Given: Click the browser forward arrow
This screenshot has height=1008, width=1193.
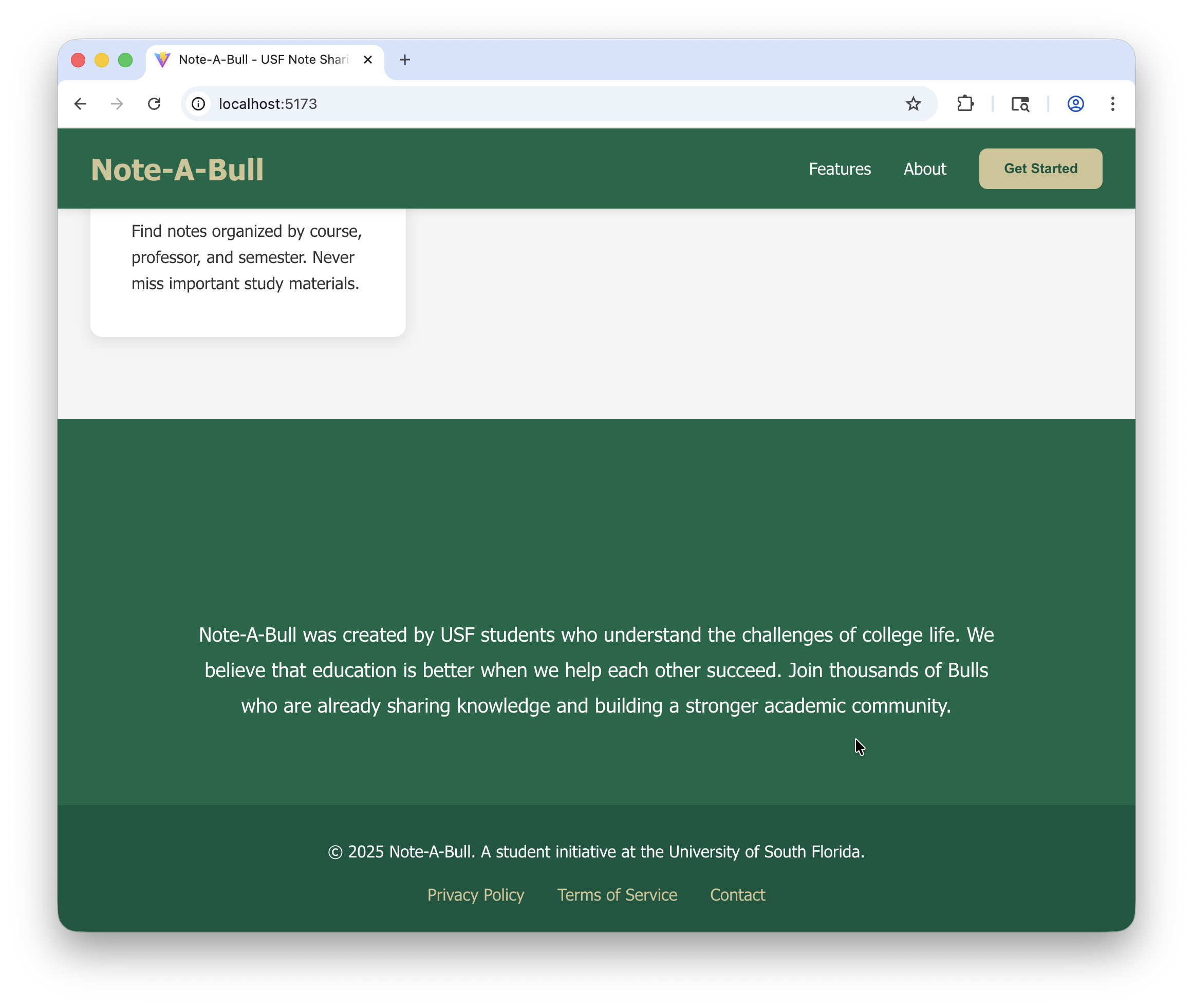Looking at the screenshot, I should click(117, 104).
